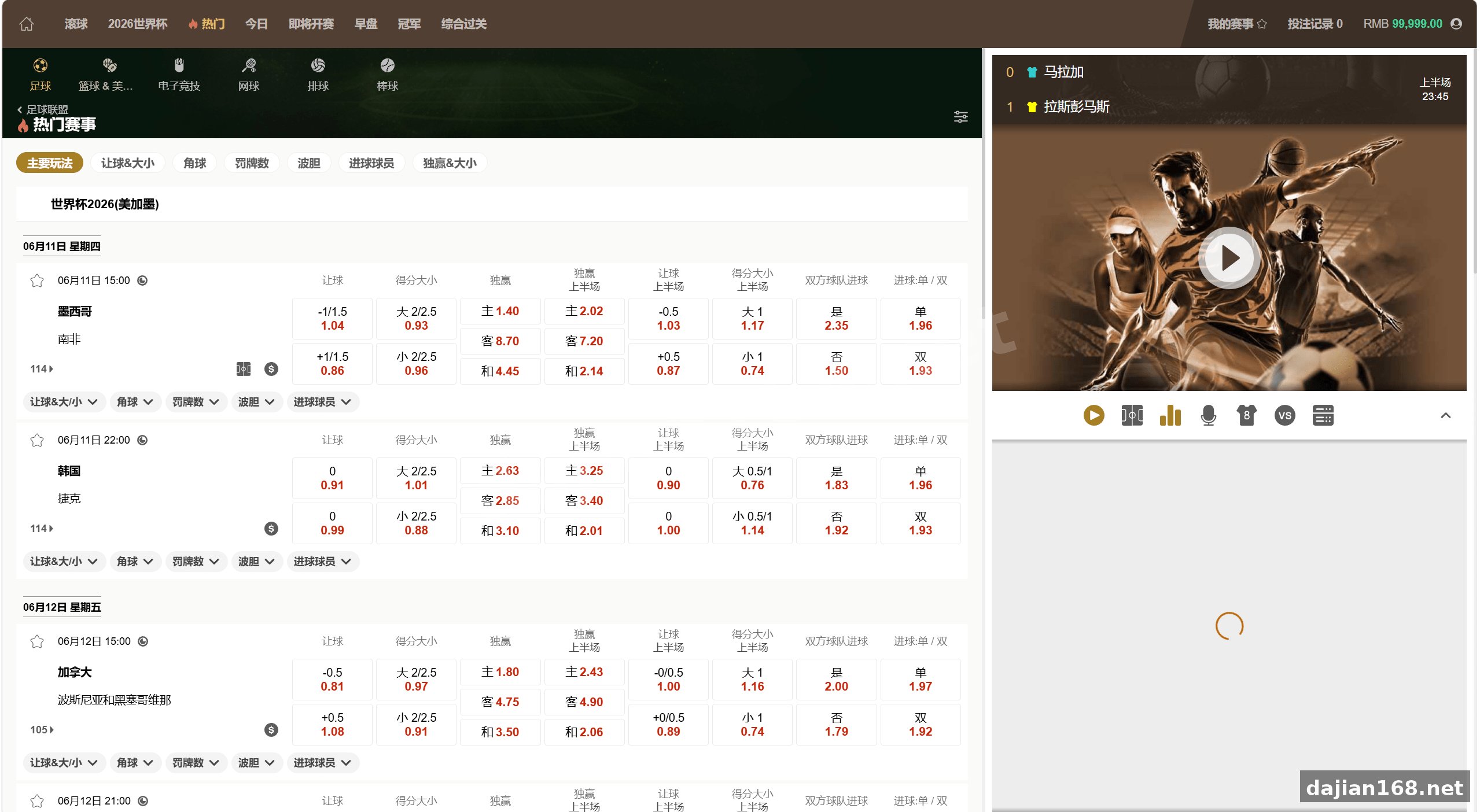Go to the home page icon
1480x812 pixels.
[x=27, y=24]
